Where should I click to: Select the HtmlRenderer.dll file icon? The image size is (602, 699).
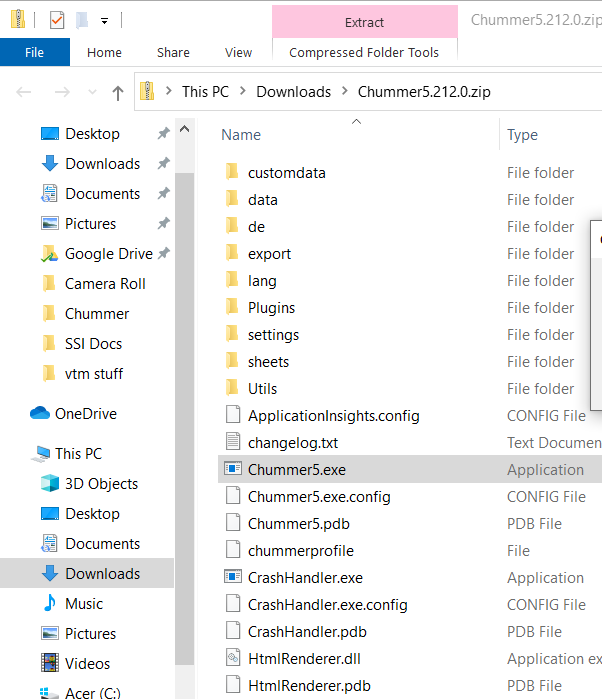click(233, 657)
